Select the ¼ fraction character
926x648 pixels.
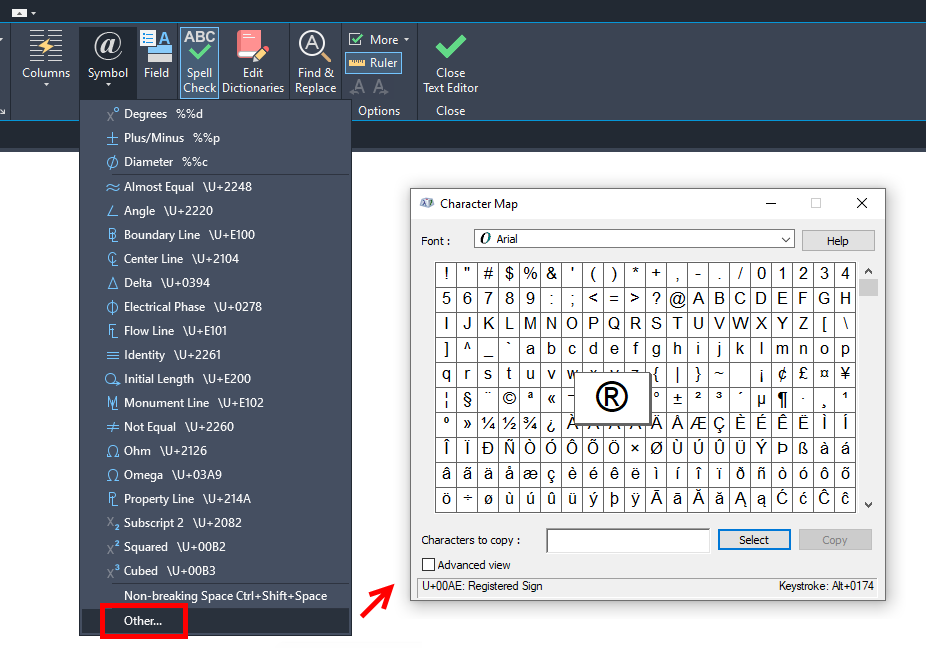[488, 424]
